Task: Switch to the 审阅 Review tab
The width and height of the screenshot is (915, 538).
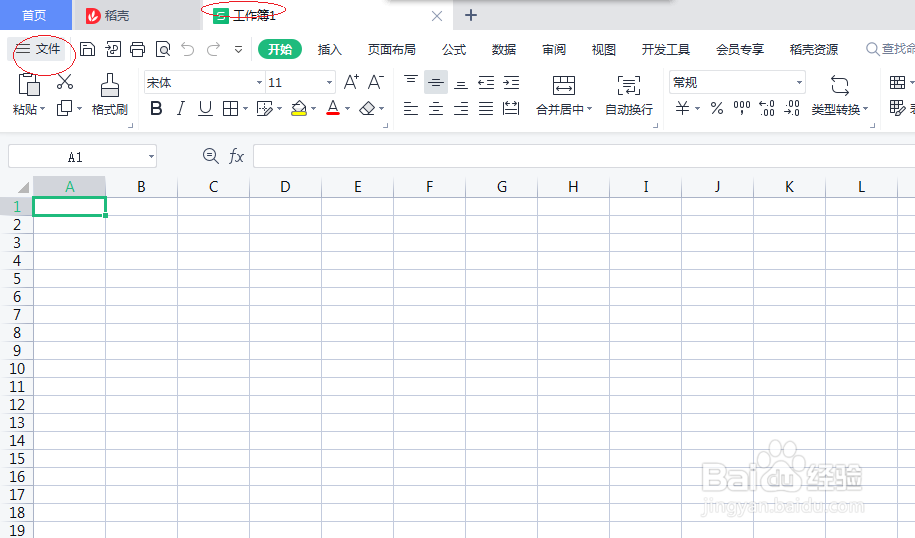Action: click(554, 50)
